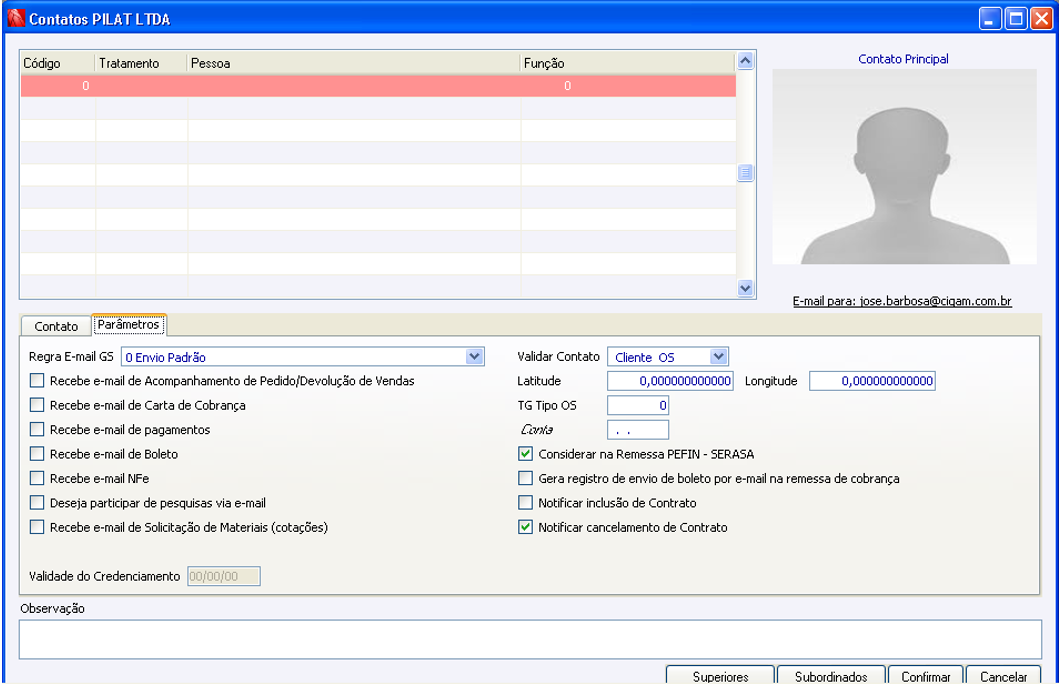This screenshot has width=1059, height=690.
Task: Click the 0 Envio Padrão value
Action: point(165,357)
